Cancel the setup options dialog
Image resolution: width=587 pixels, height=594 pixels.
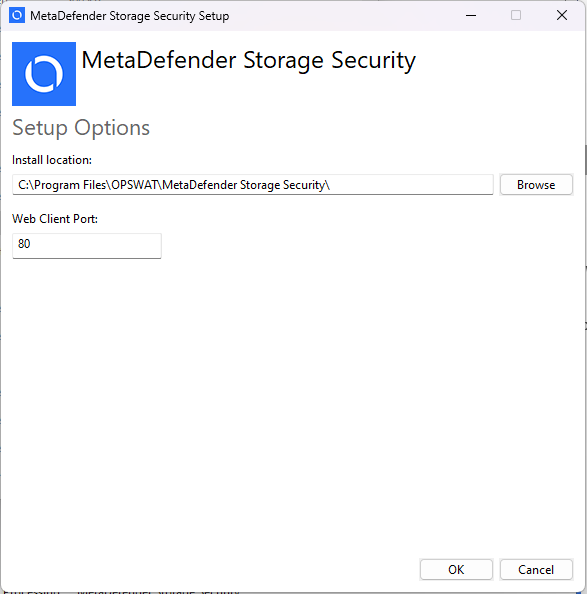coord(536,569)
